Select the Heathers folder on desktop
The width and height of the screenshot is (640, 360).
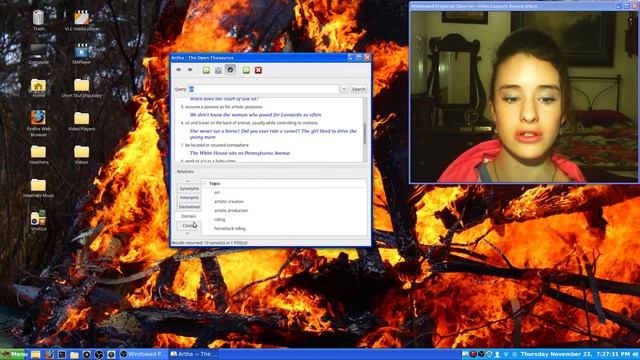[x=38, y=154]
